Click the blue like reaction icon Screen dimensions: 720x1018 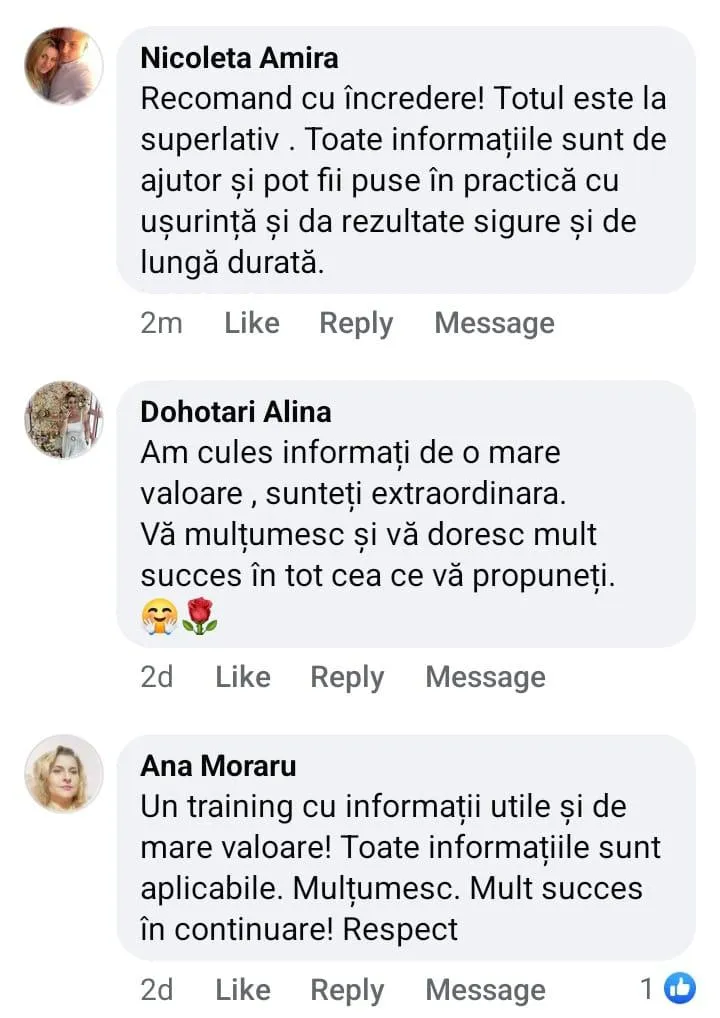(x=680, y=989)
